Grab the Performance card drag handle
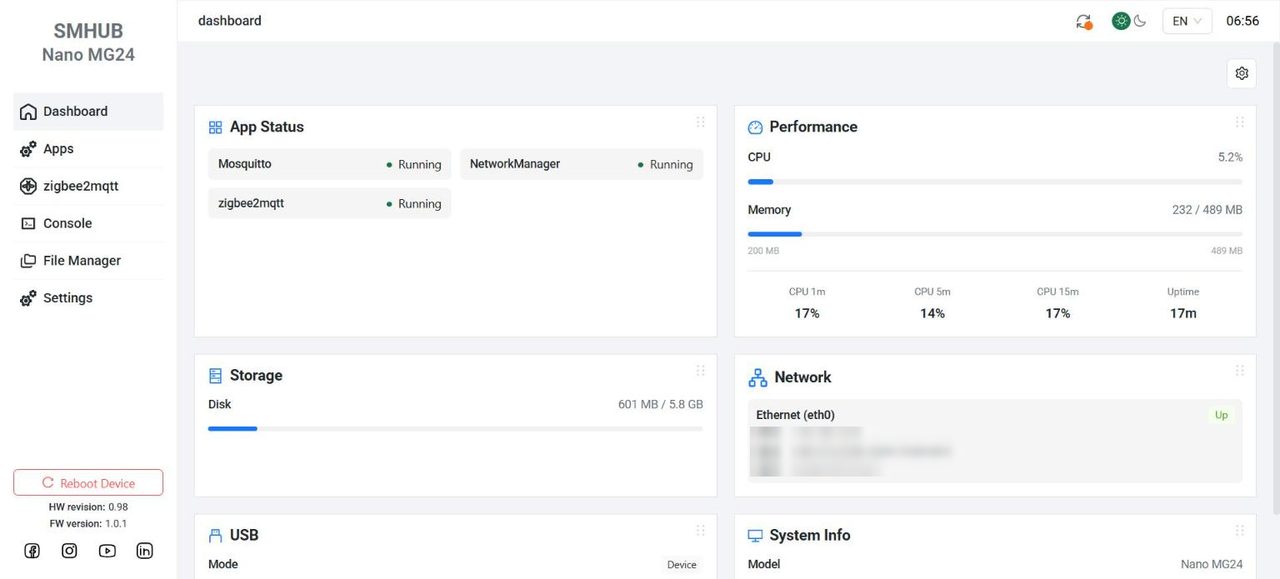The height and width of the screenshot is (579, 1280). pos(1240,122)
